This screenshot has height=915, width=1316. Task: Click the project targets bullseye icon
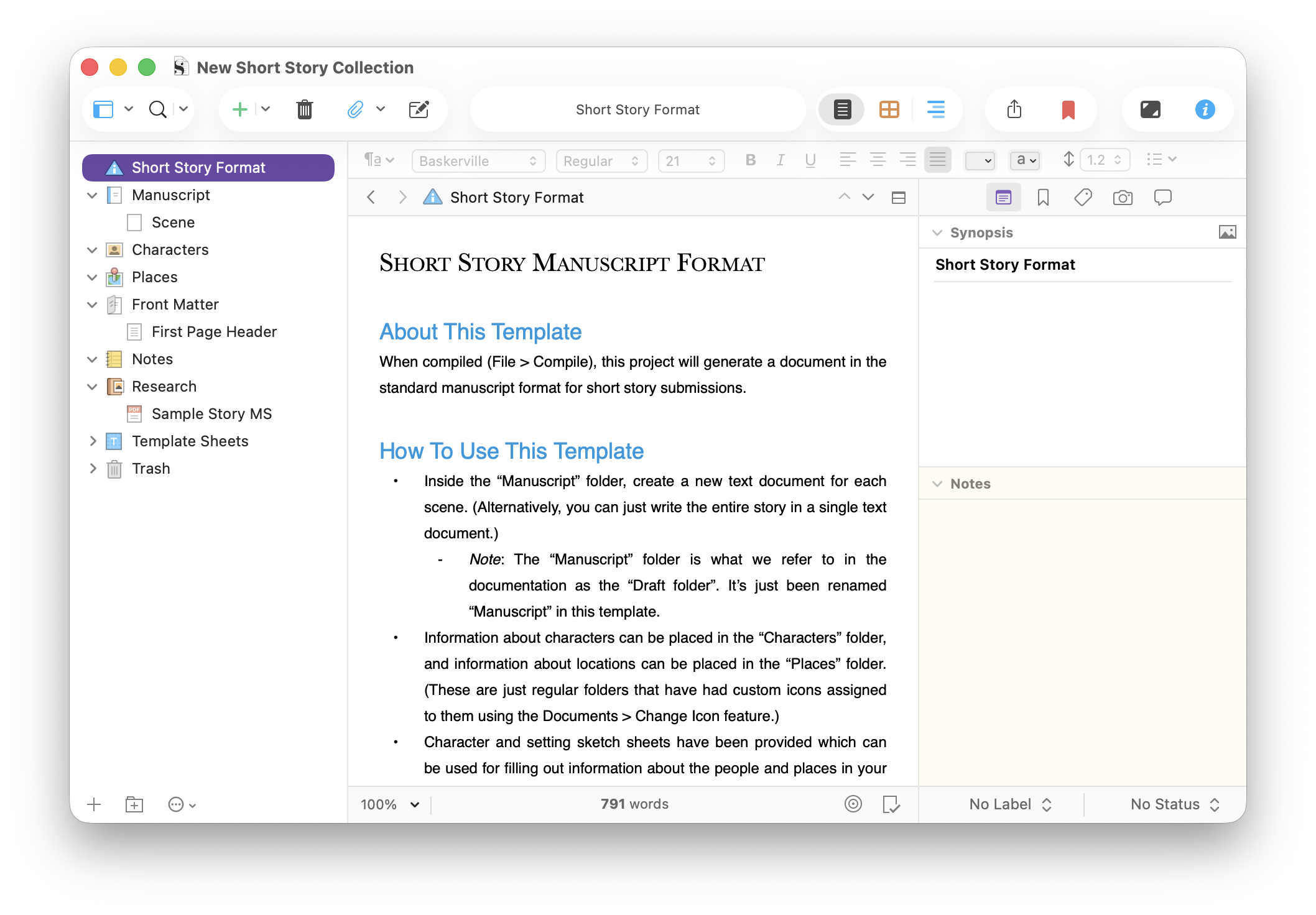853,804
